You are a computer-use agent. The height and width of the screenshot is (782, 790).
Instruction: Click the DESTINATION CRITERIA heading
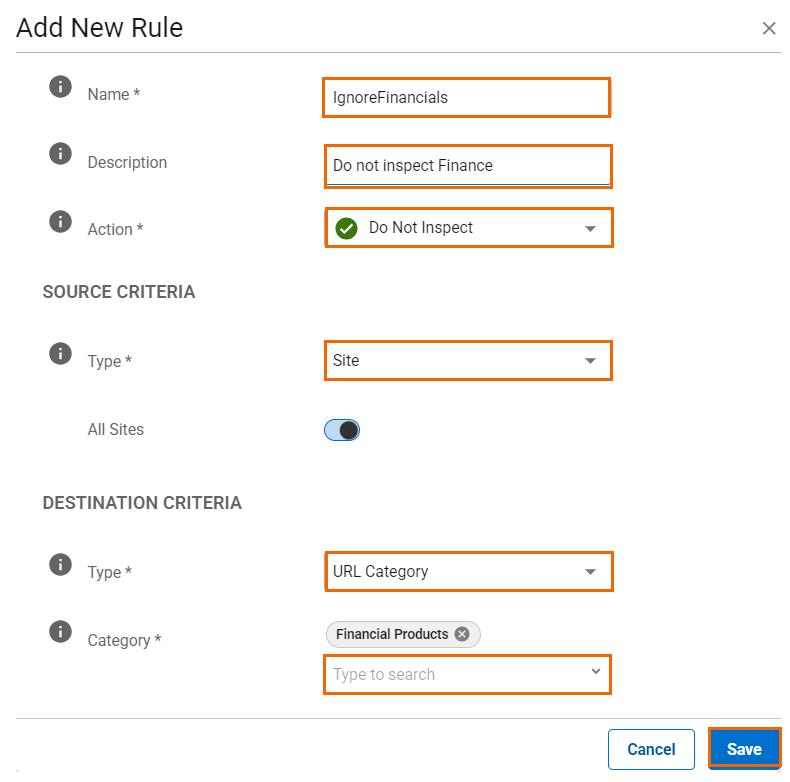(x=142, y=503)
